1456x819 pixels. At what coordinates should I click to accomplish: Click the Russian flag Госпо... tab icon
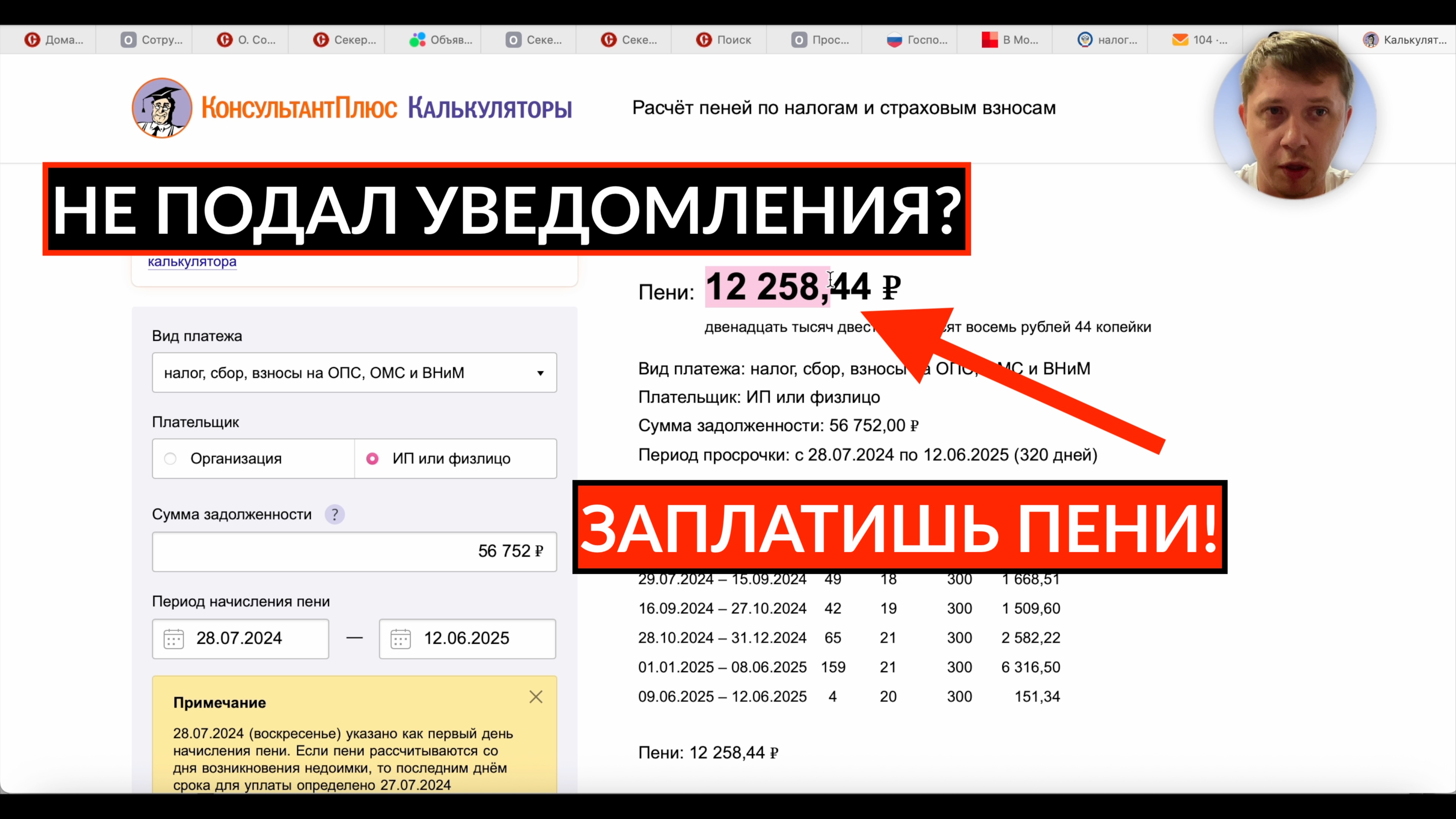tap(894, 40)
